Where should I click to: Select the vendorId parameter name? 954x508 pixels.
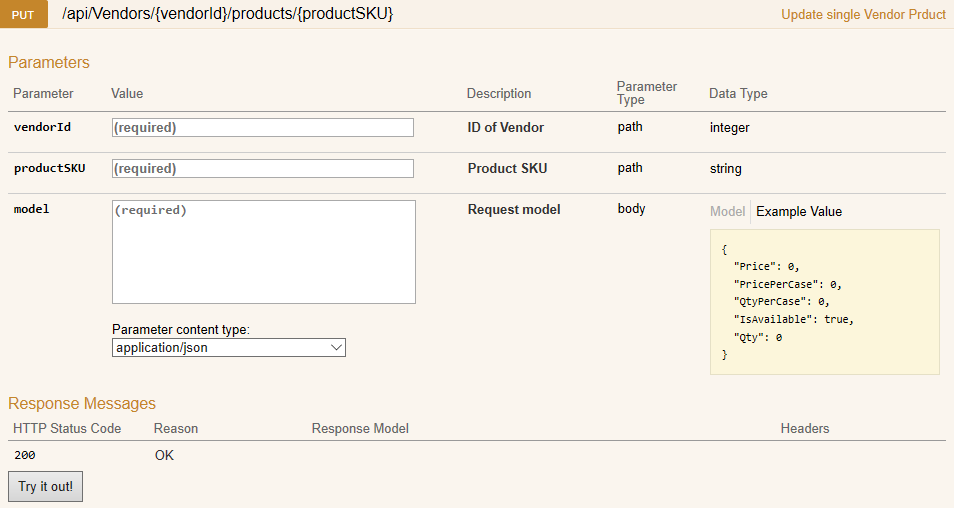click(43, 127)
